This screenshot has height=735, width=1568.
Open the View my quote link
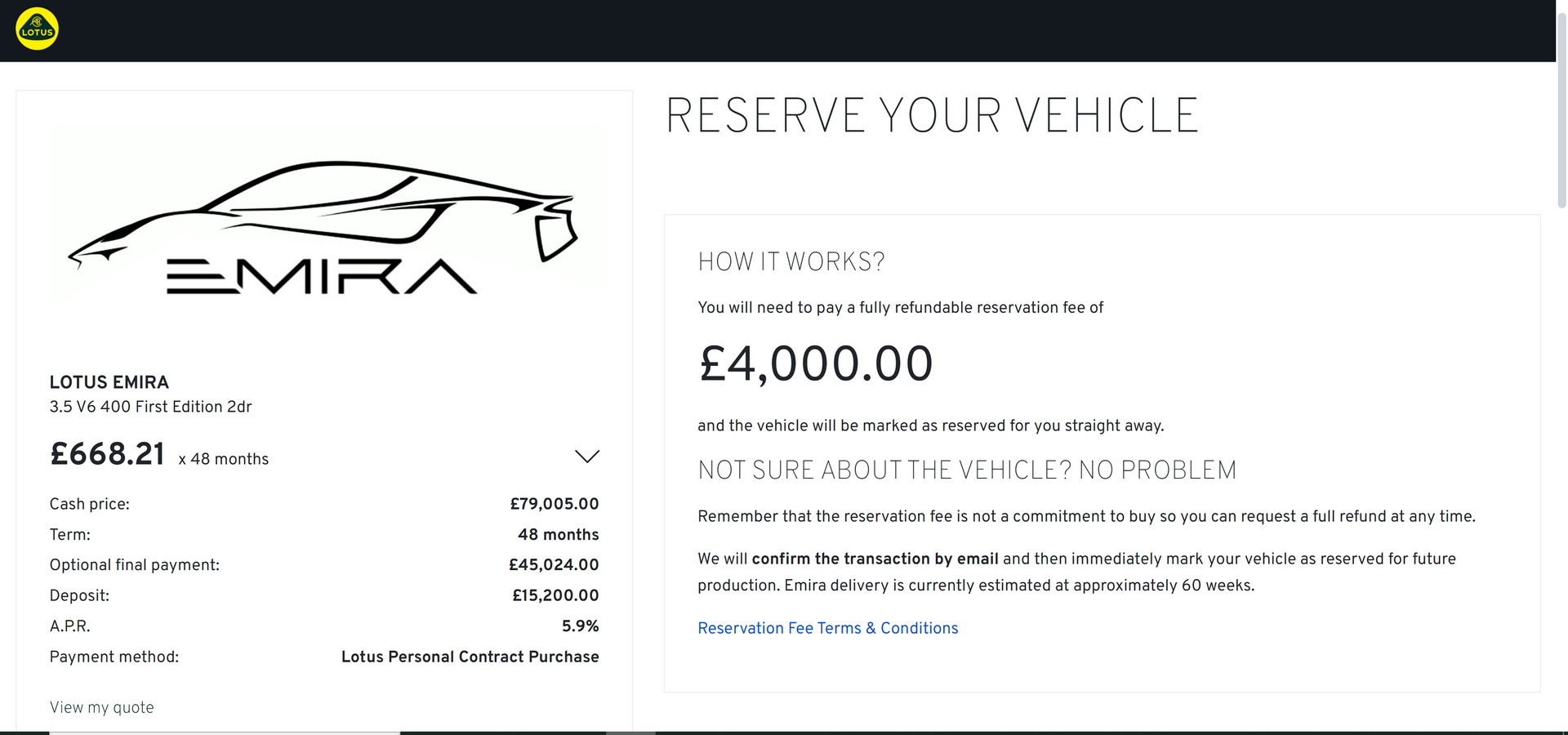(x=101, y=707)
